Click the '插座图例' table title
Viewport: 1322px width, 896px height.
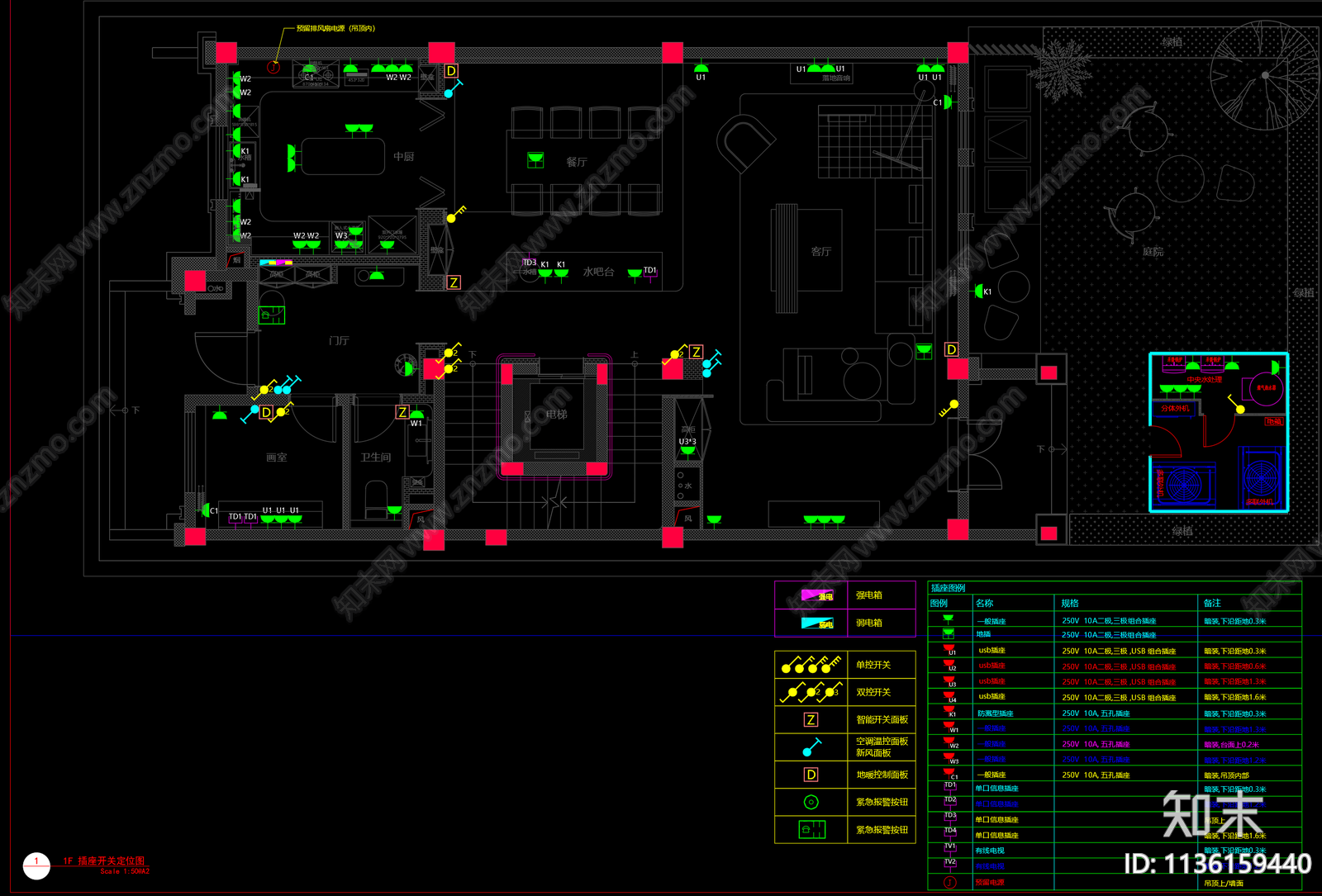[x=948, y=588]
